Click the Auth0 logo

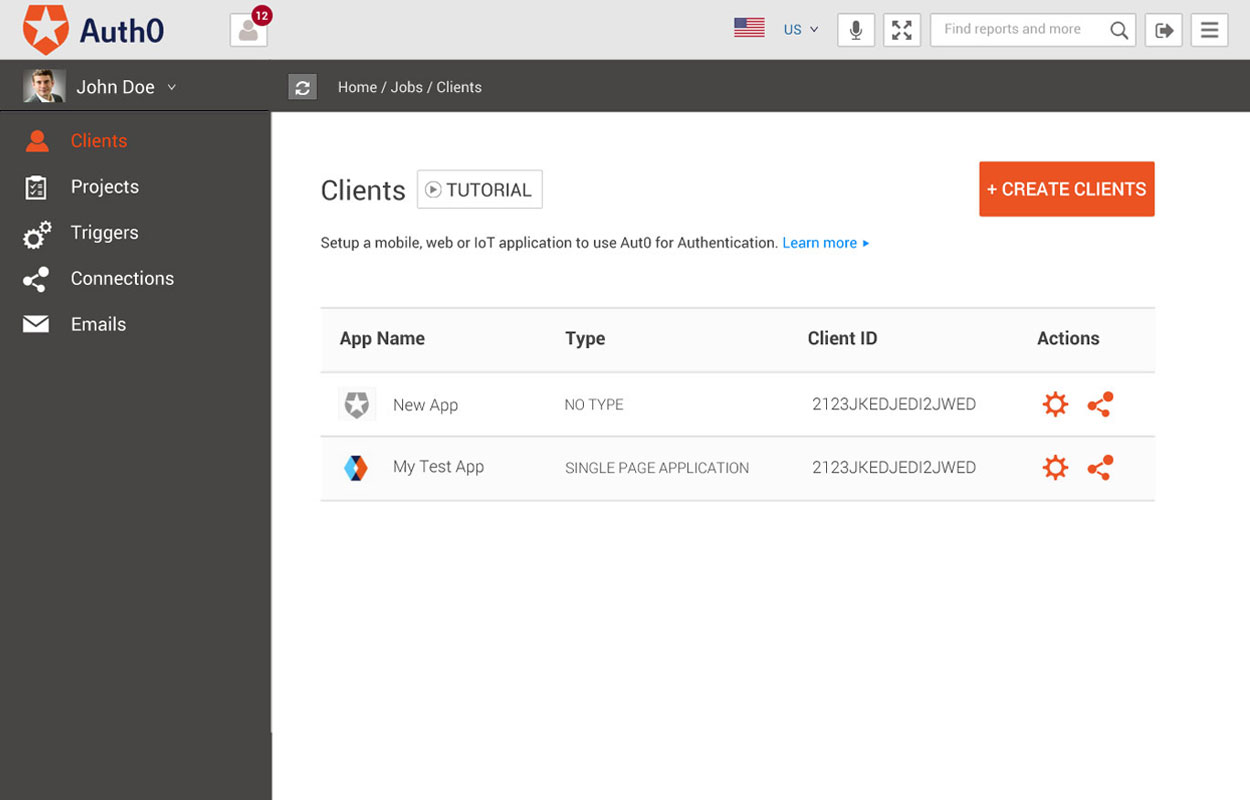[94, 29]
